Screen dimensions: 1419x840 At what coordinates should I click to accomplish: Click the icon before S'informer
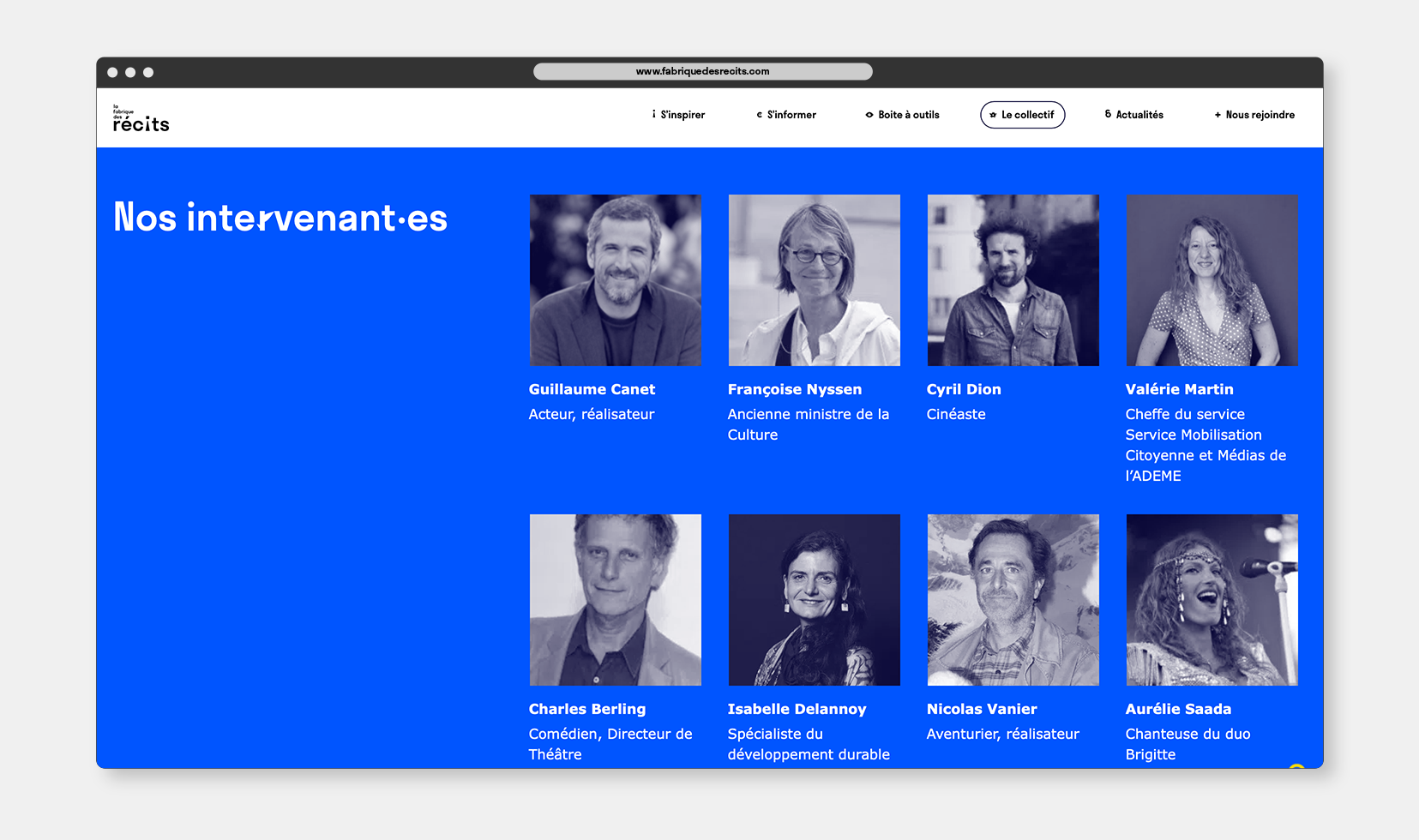pos(760,115)
